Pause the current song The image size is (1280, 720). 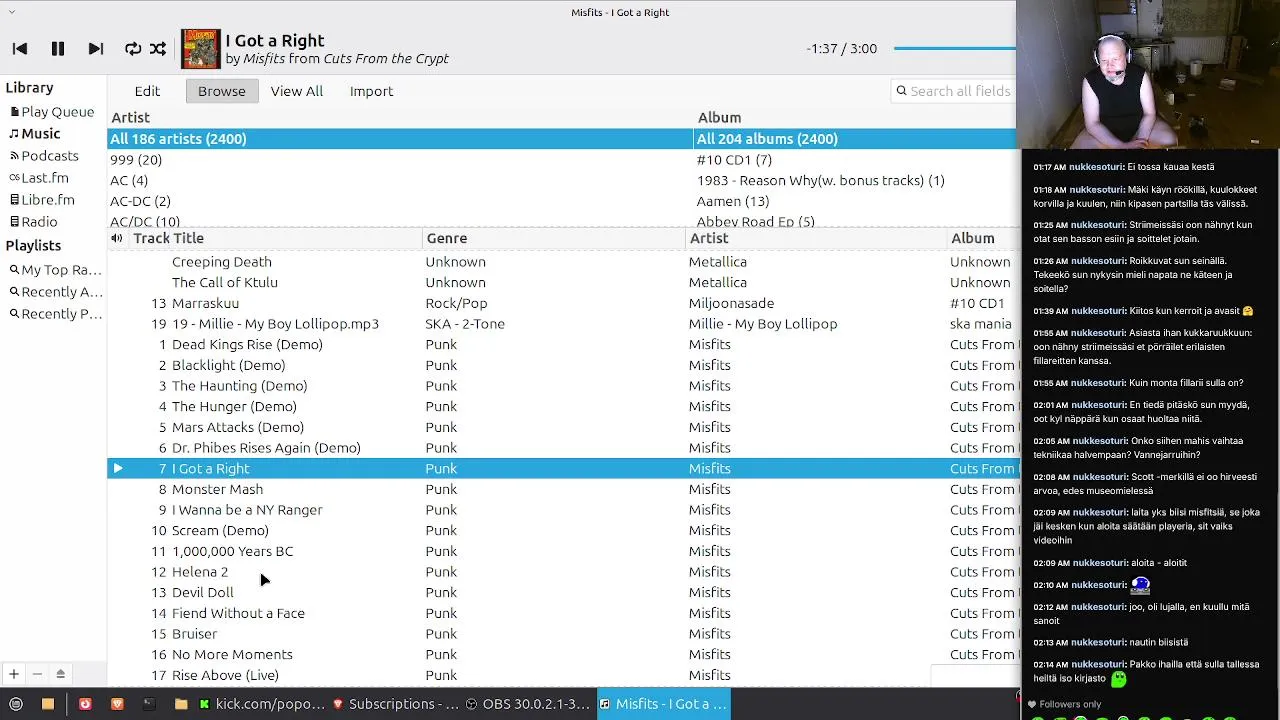[x=58, y=48]
